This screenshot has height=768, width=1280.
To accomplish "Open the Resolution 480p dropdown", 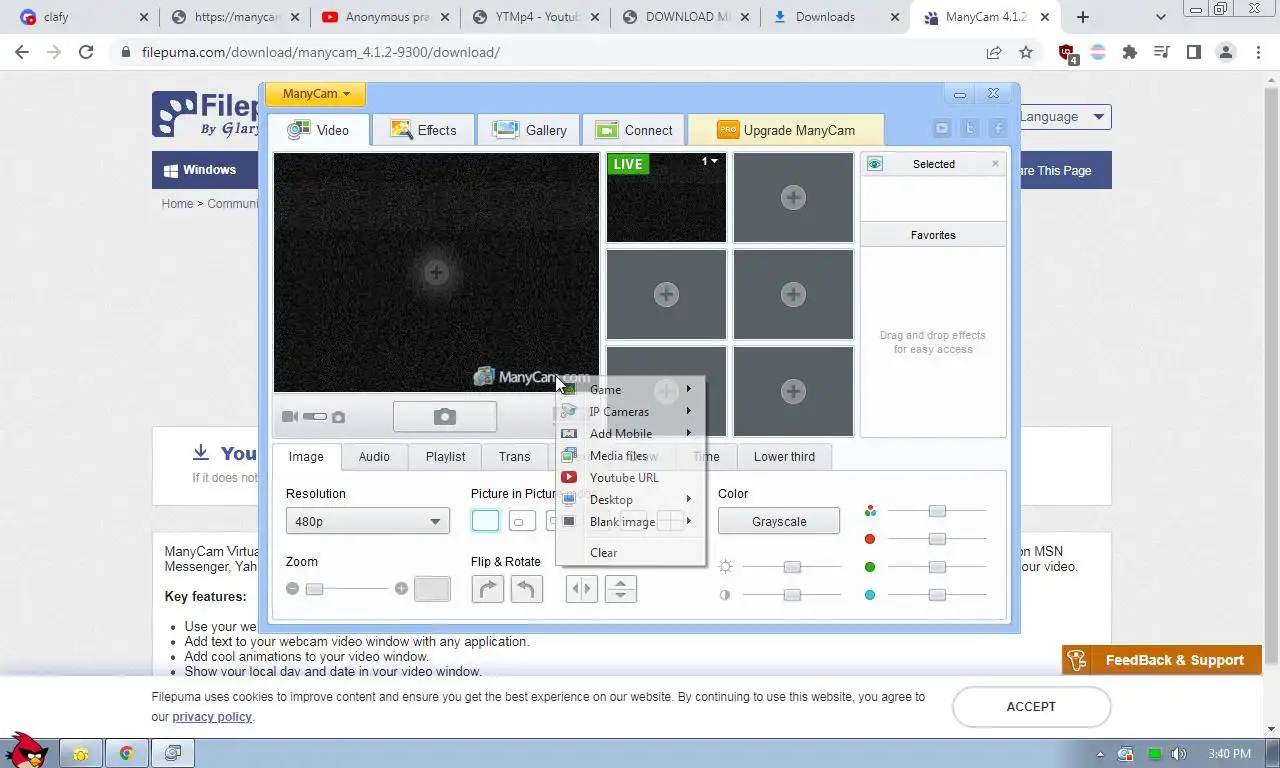I will (x=367, y=521).
